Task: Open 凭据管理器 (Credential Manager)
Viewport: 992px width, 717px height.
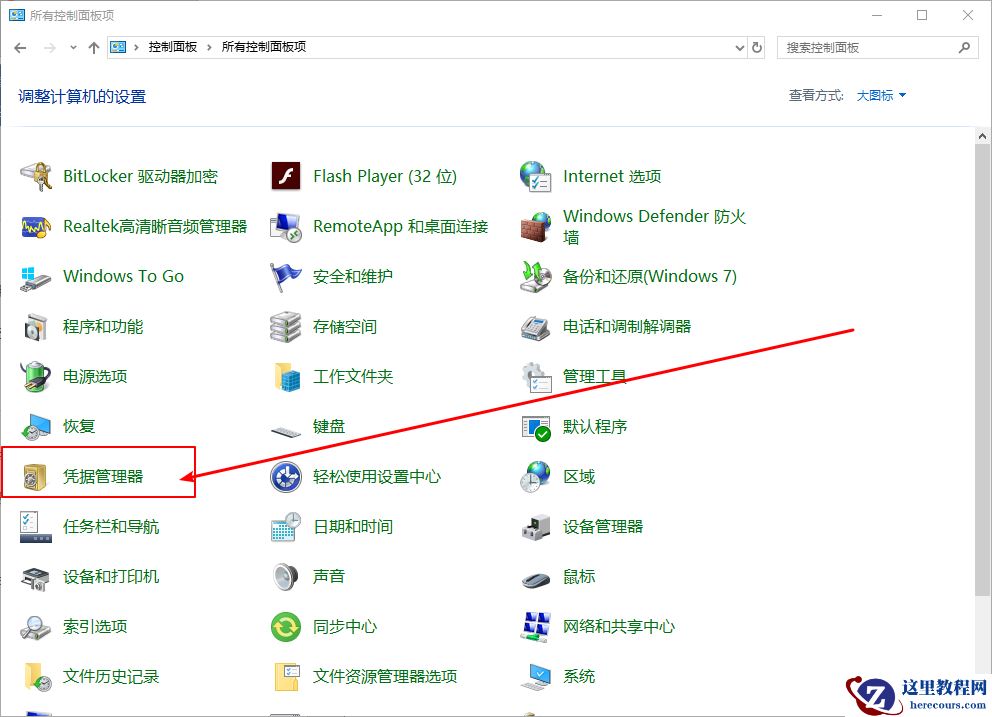Action: (x=103, y=476)
